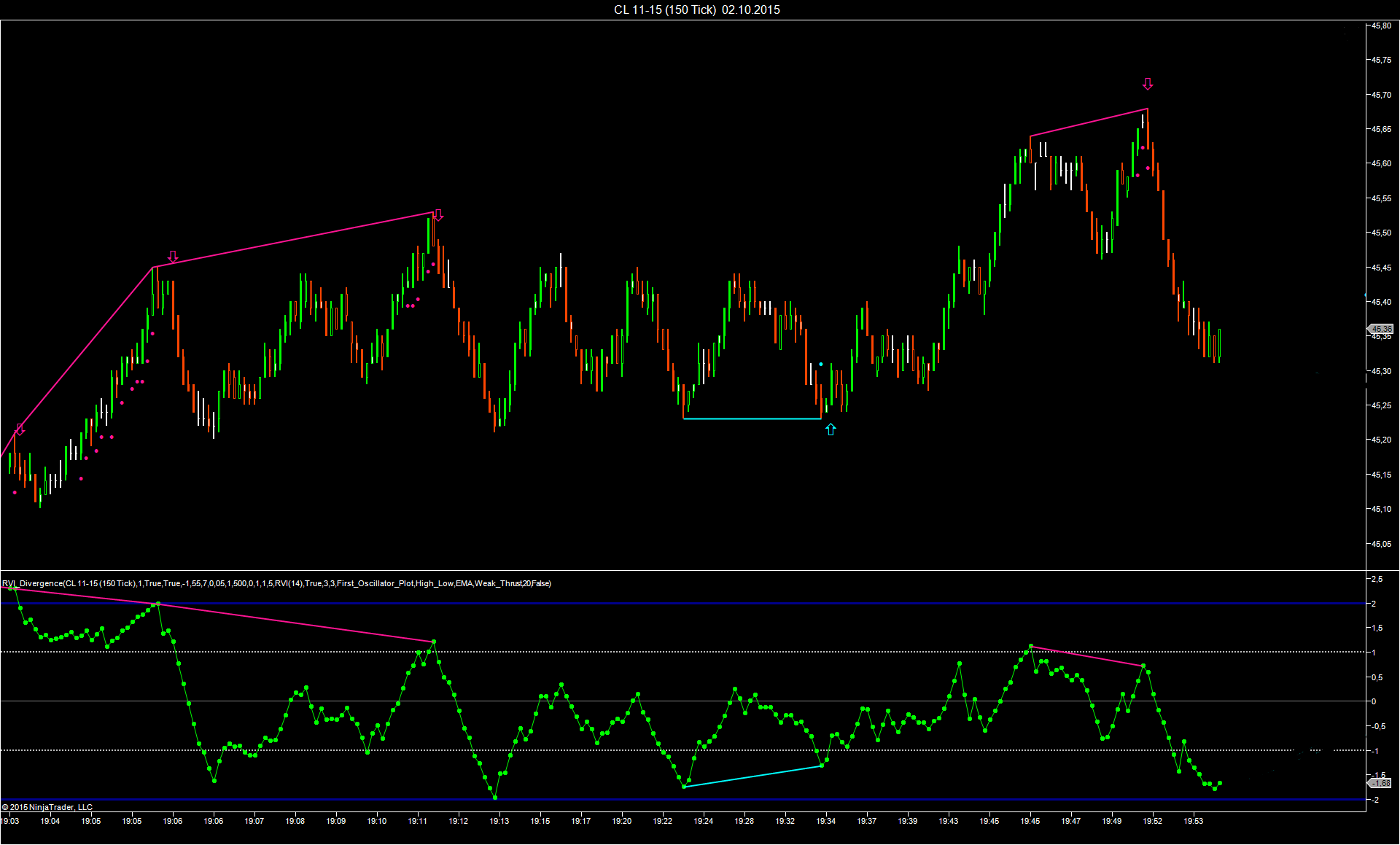Click the cyan up arrow buy signal
Image resolution: width=1400 pixels, height=845 pixels.
(831, 430)
